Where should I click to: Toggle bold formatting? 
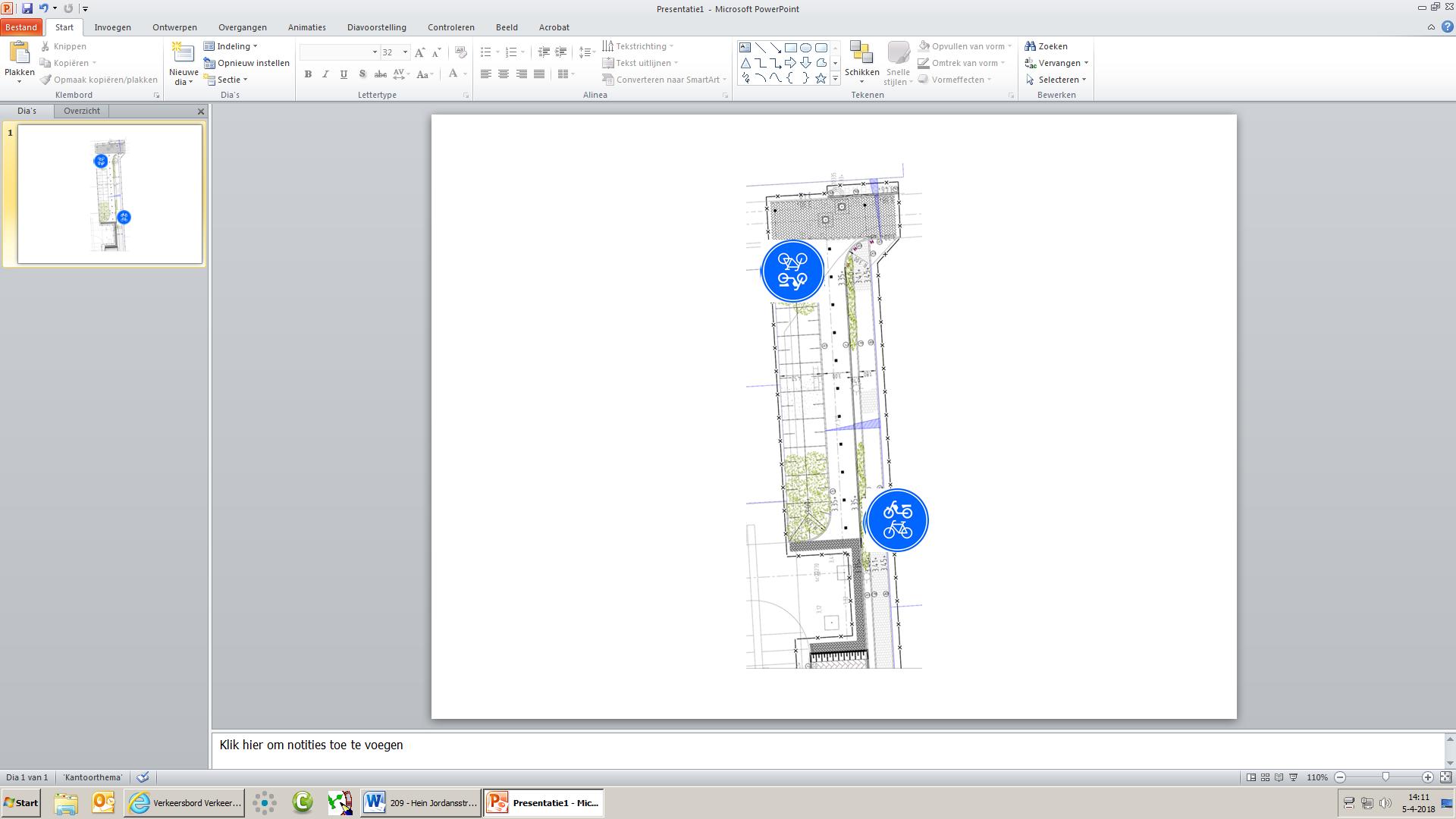click(308, 74)
